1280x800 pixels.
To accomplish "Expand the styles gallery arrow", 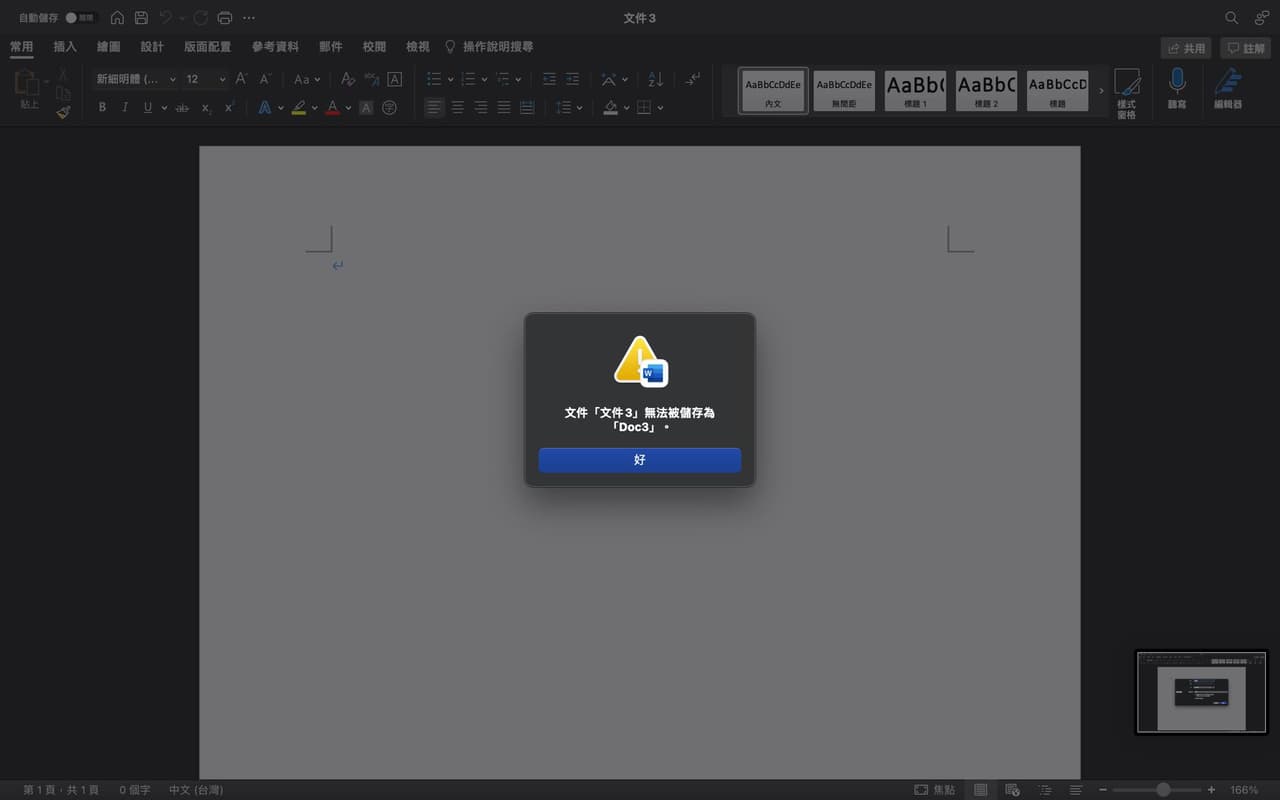I will pos(1102,90).
